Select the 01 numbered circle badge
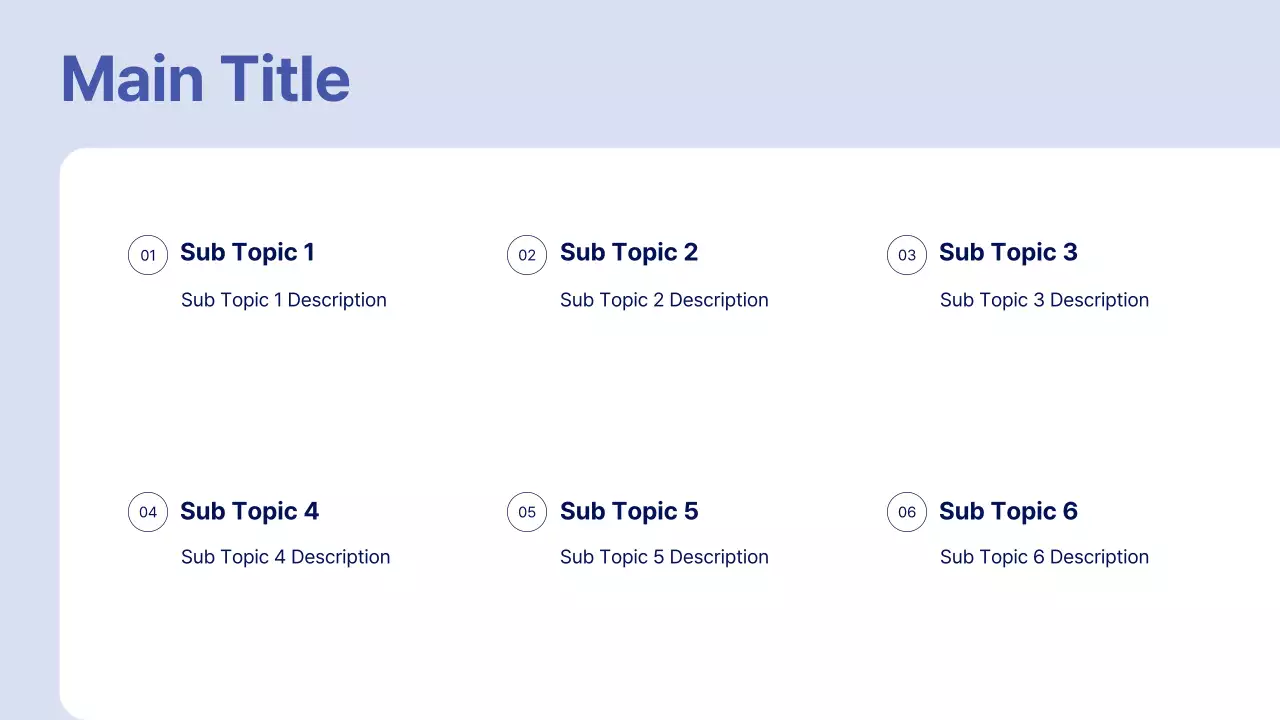1280x720 pixels. [148, 255]
